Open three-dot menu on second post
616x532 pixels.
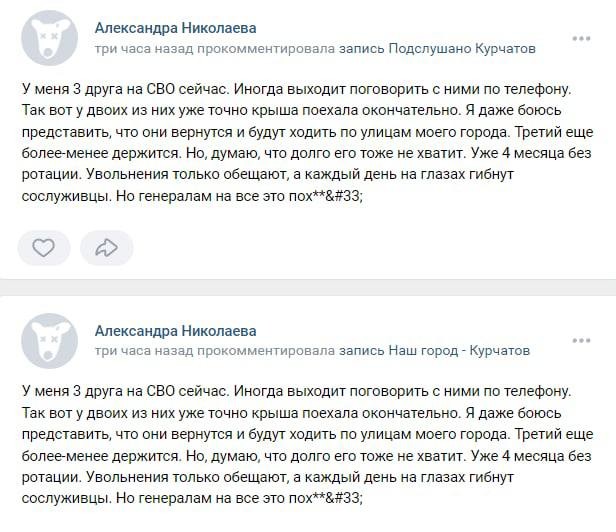[x=581, y=341]
